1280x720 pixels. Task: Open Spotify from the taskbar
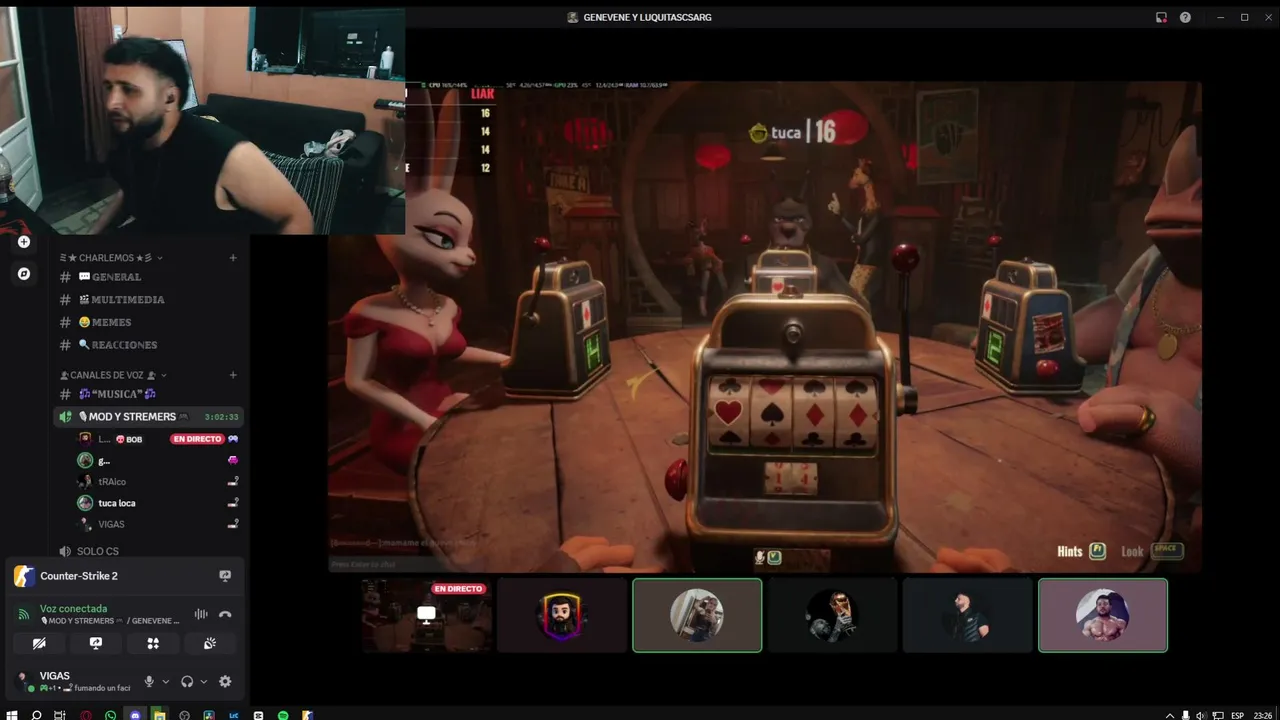point(283,715)
